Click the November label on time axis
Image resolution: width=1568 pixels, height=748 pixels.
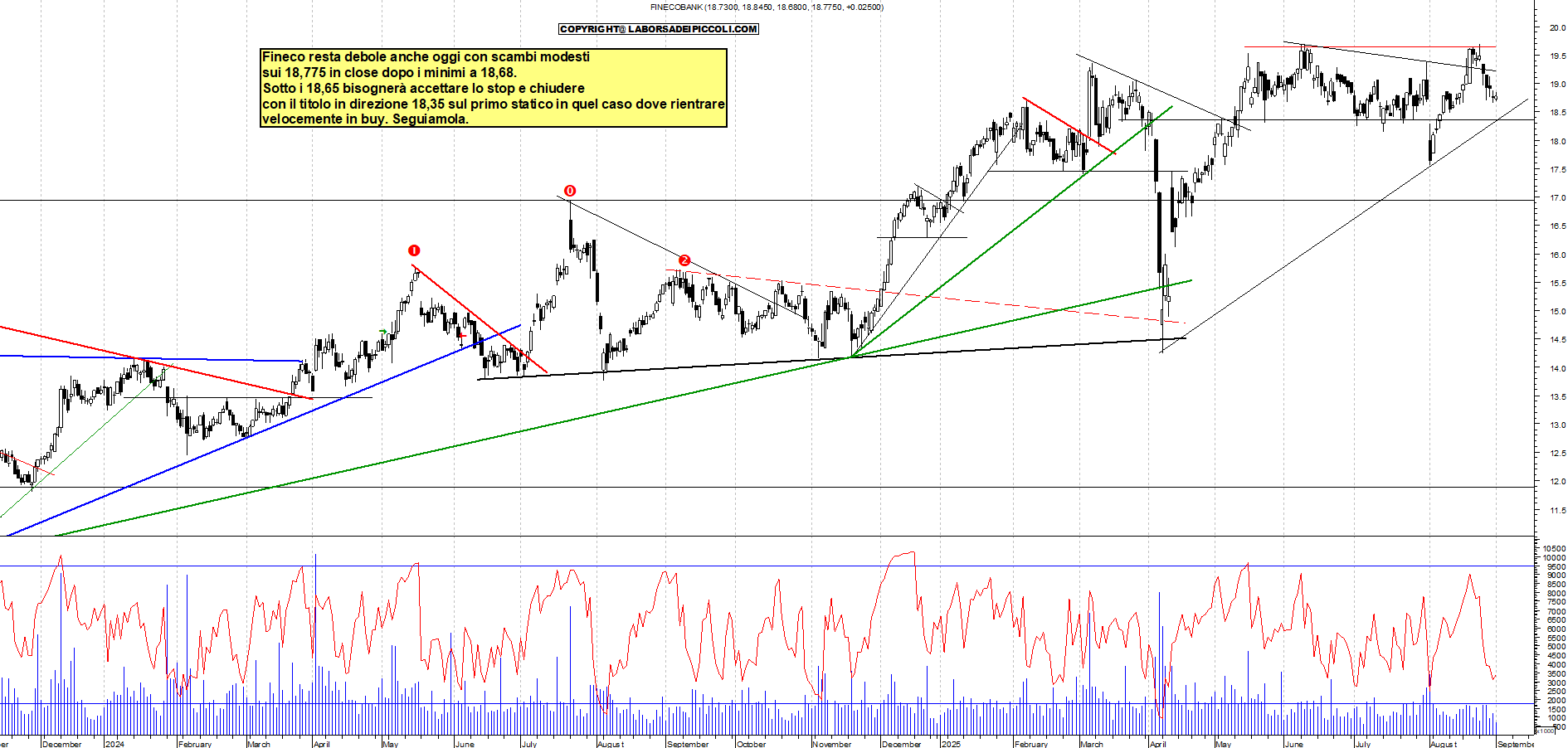pos(832,744)
